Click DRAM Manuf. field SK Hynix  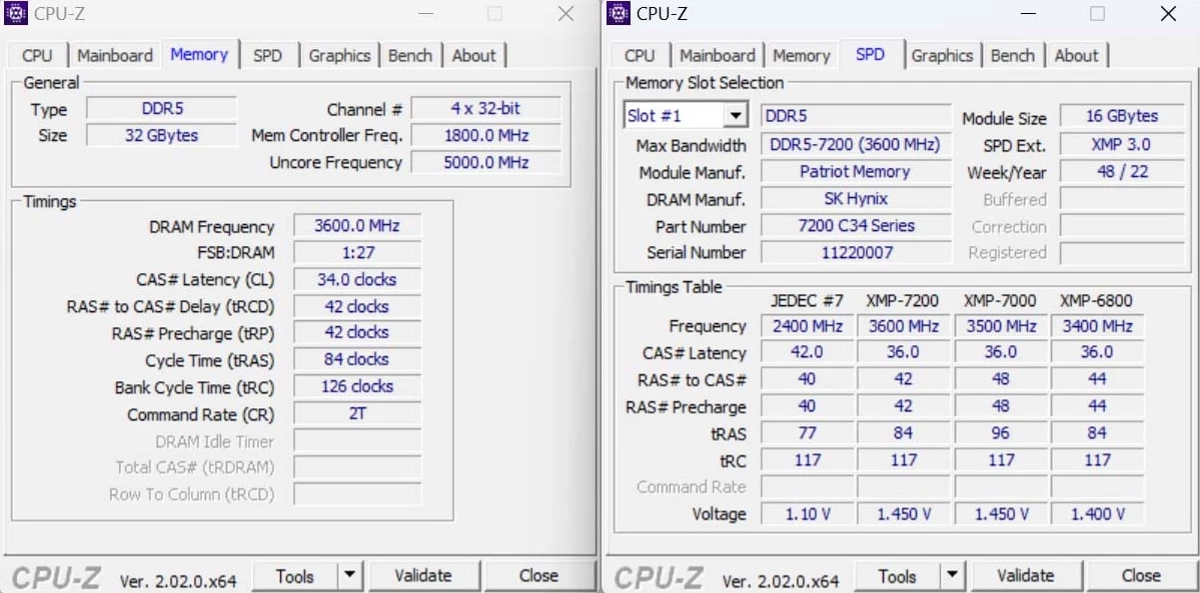pyautogui.click(x=855, y=199)
